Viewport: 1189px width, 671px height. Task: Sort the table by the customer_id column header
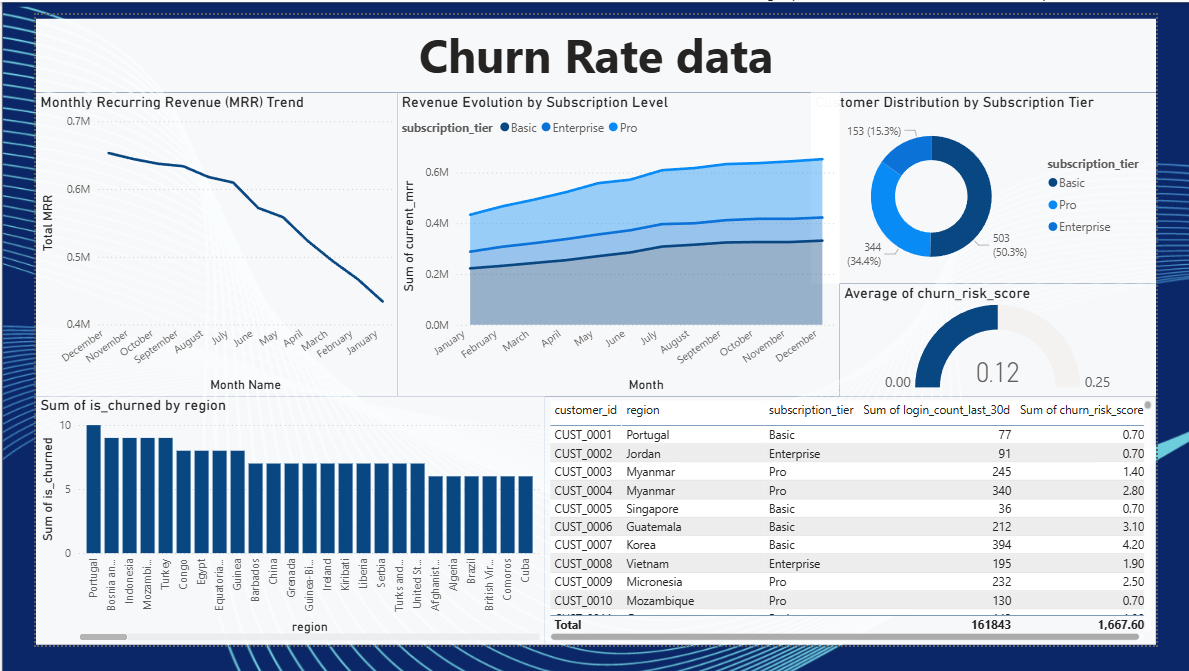[x=585, y=410]
